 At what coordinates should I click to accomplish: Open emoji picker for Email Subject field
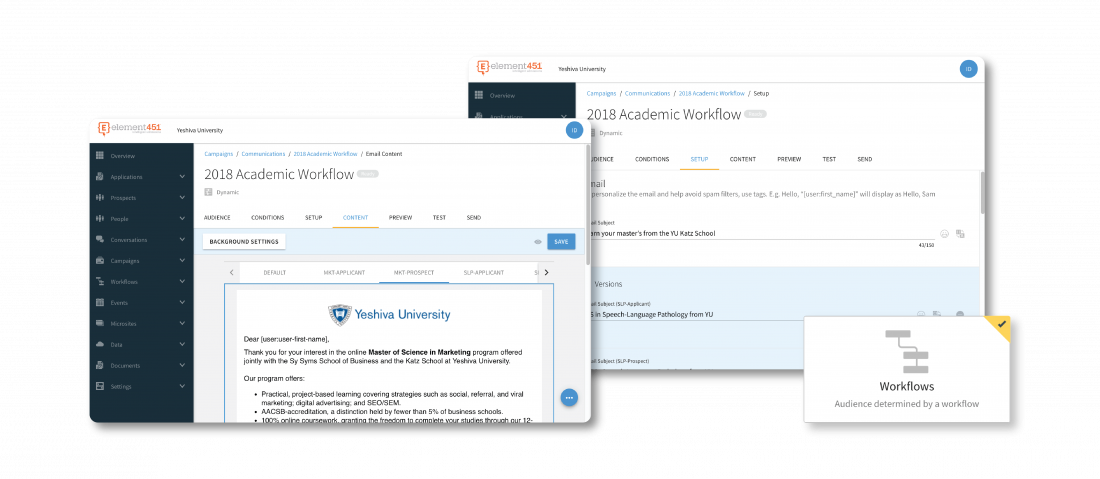944,234
